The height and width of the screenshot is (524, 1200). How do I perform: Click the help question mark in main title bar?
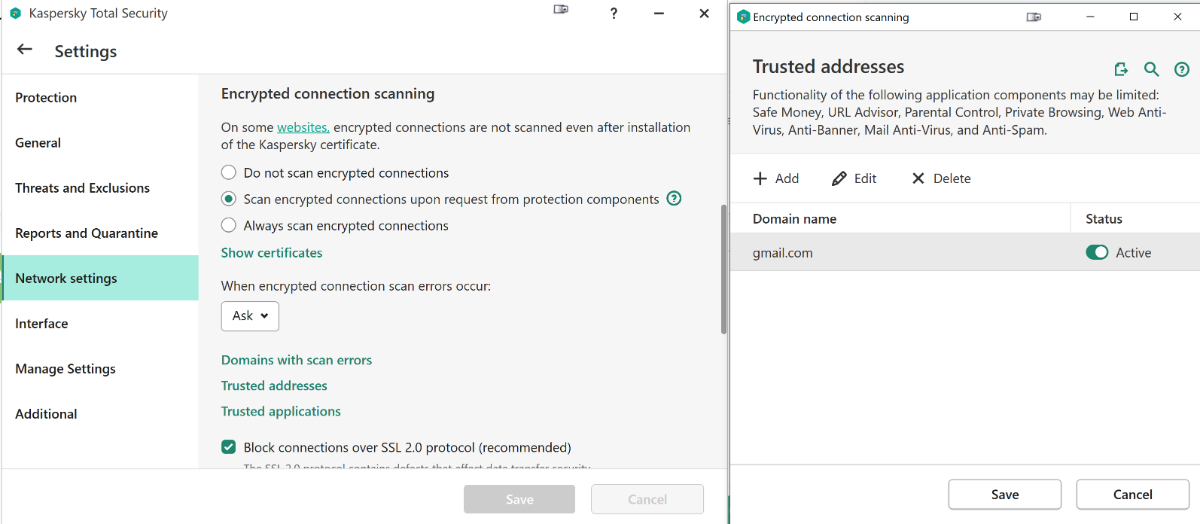[x=613, y=14]
